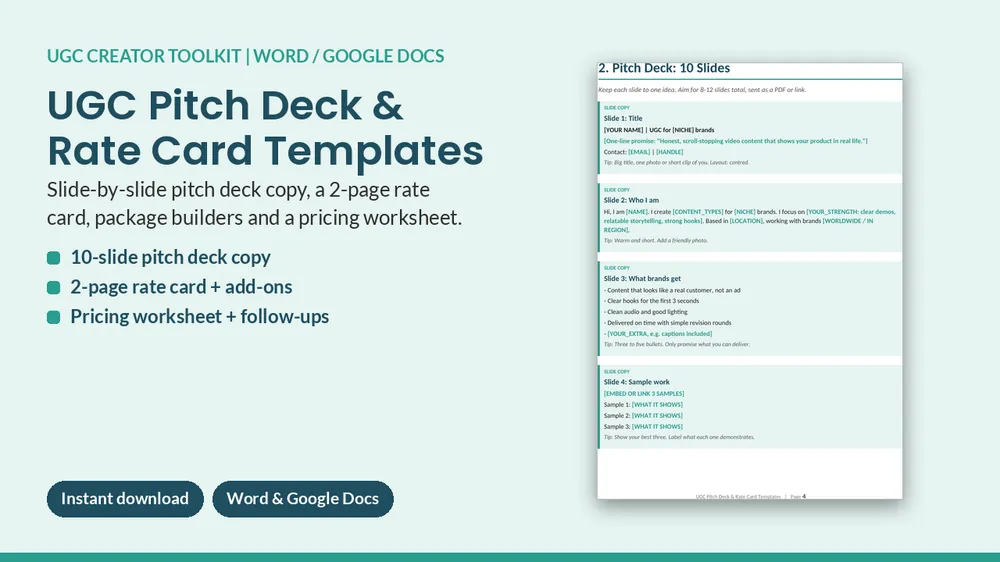Click the 'Slide 3: What brands get' heading
Screen dimensions: 1000x562
click(x=642, y=279)
